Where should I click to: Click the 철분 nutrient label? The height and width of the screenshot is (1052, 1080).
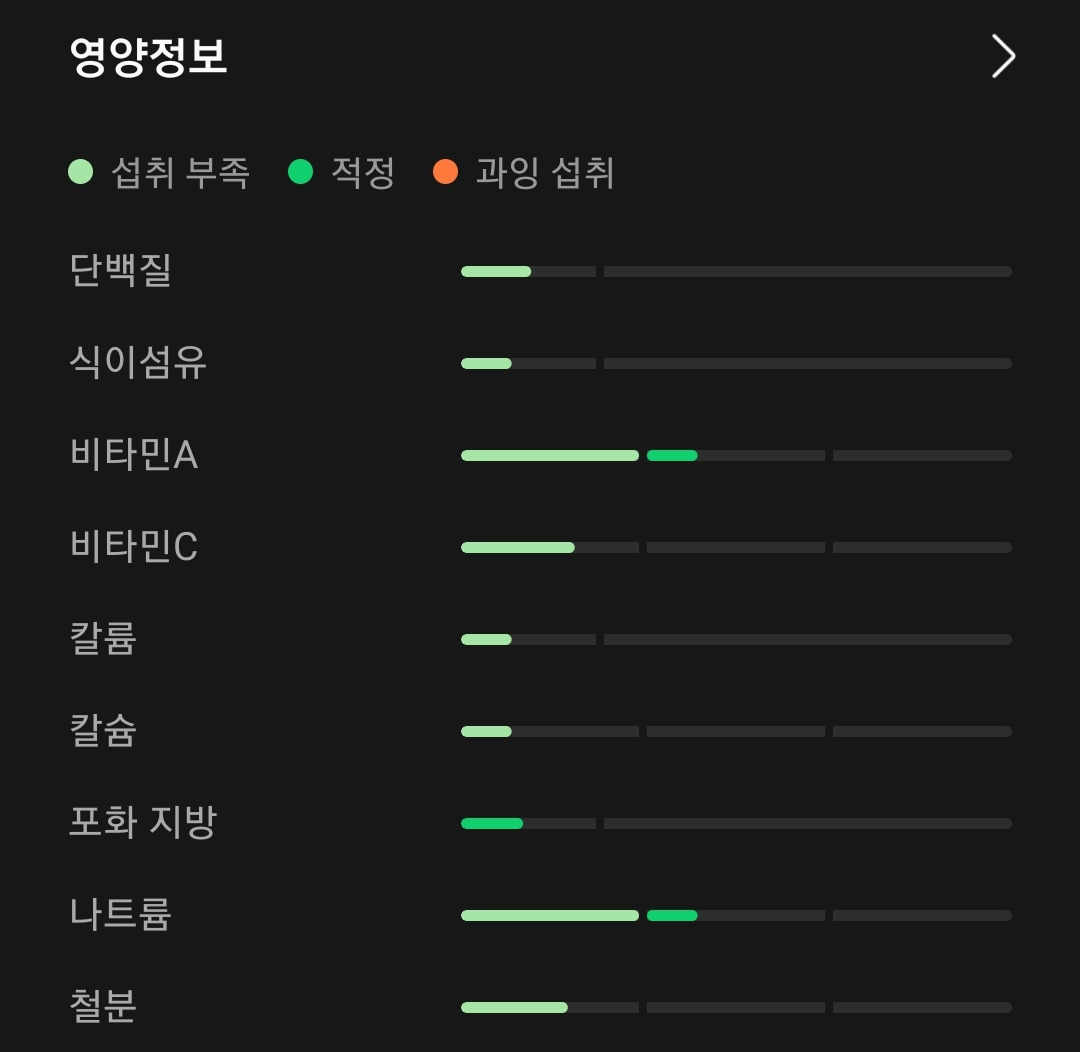[x=100, y=1007]
